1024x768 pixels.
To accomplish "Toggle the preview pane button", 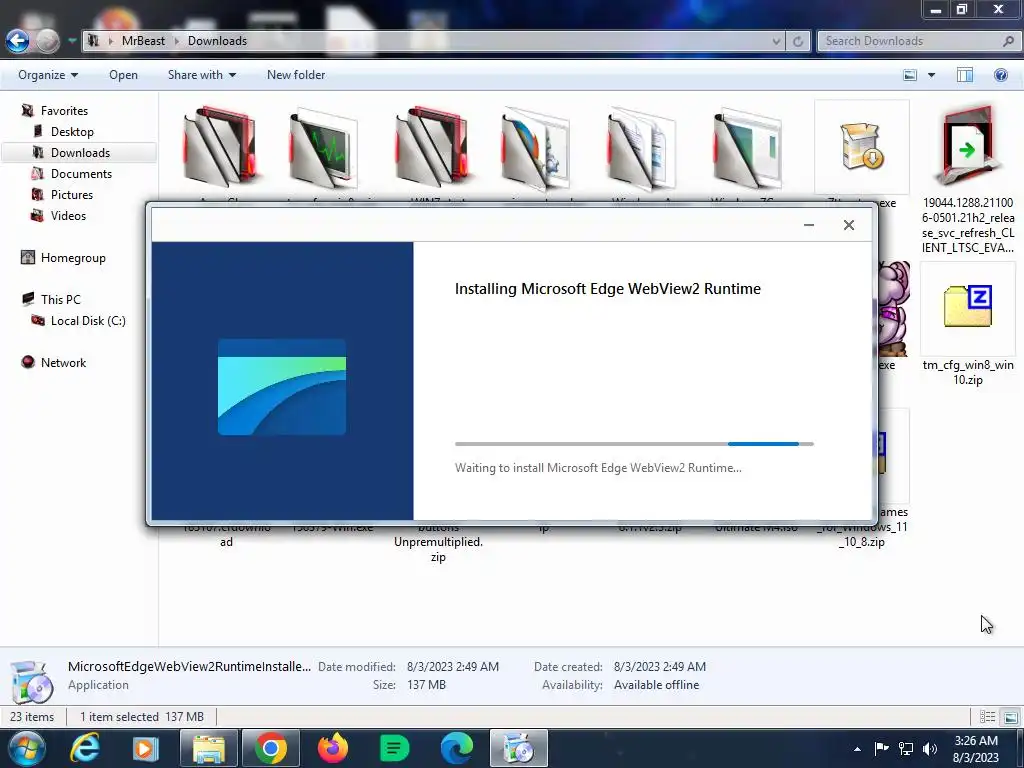I will [x=965, y=75].
